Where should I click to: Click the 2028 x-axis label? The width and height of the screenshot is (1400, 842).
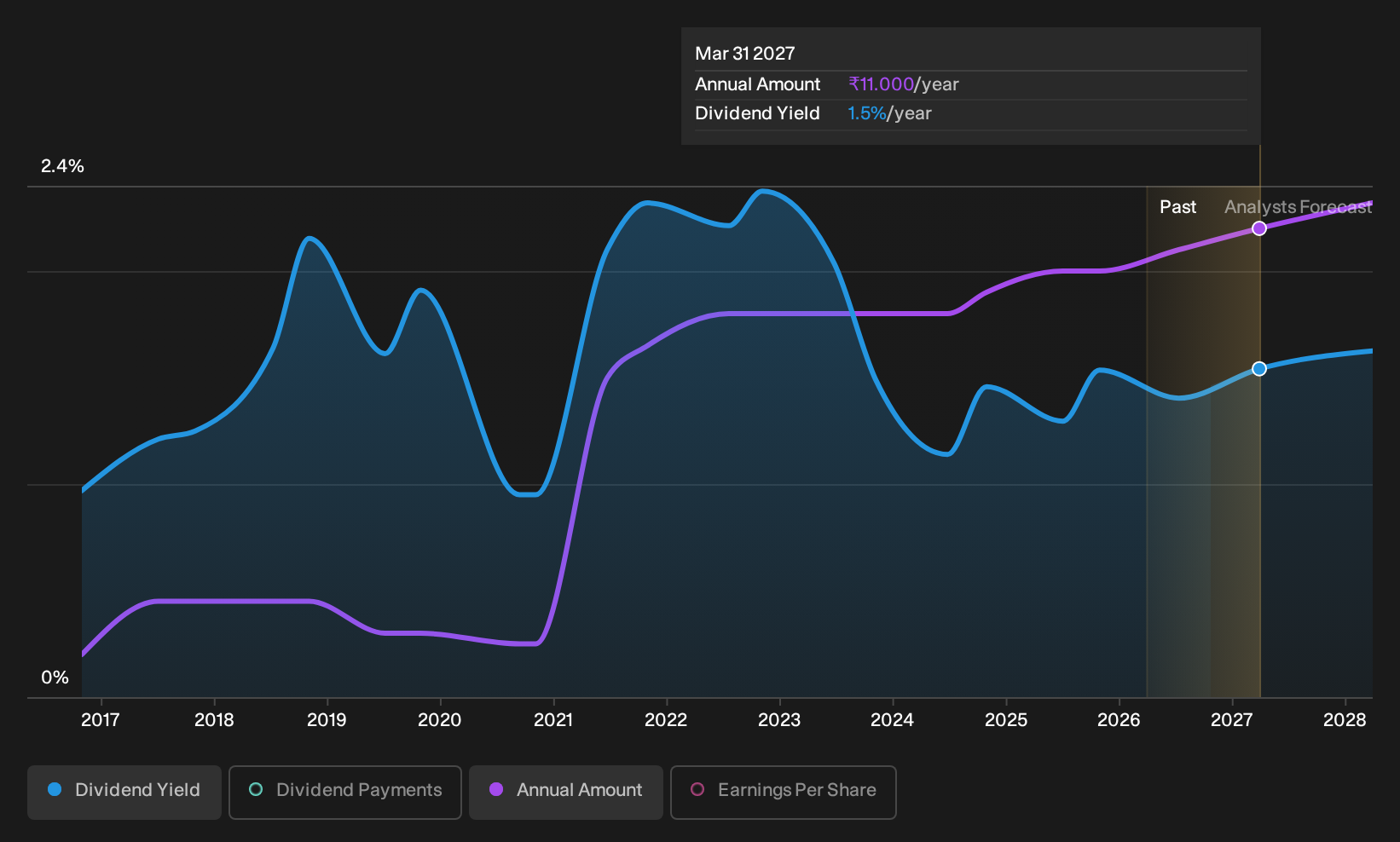pos(1345,720)
